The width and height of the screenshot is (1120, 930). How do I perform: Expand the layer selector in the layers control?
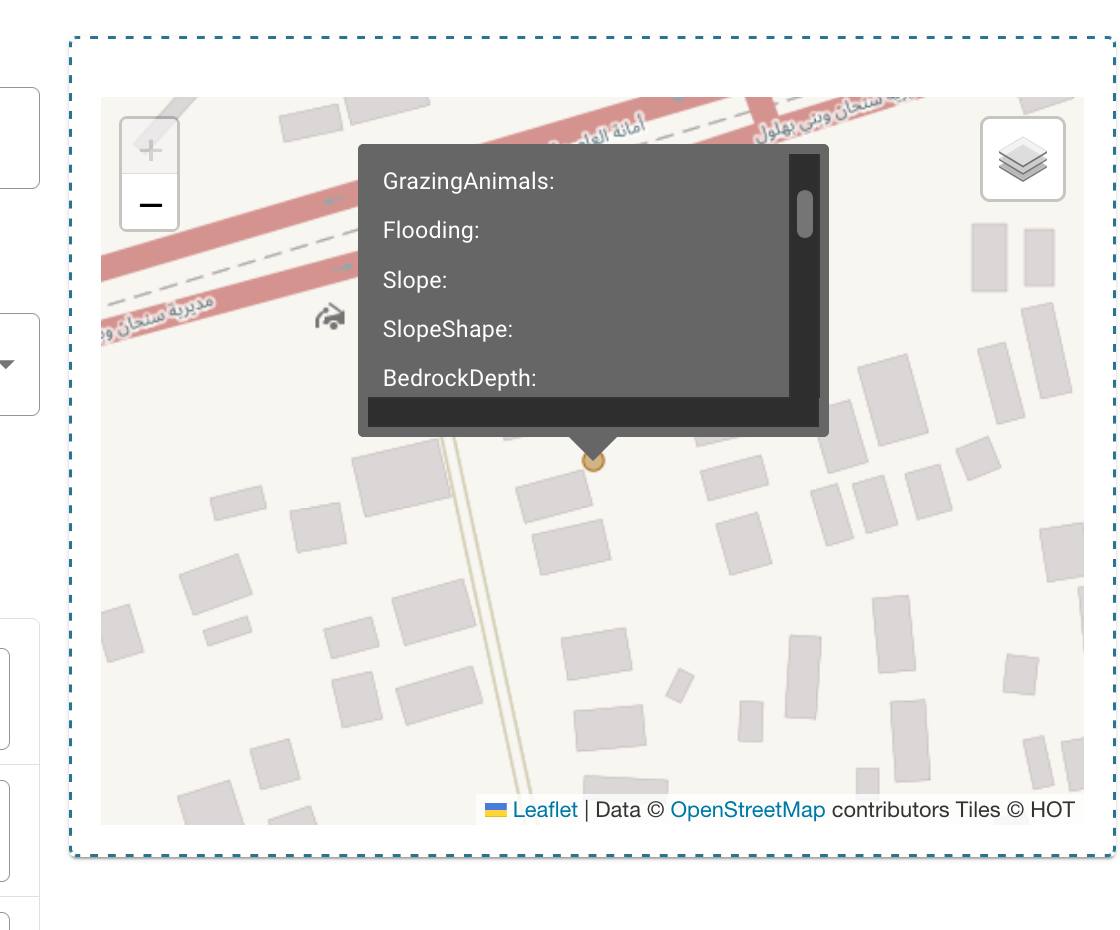click(x=1023, y=160)
